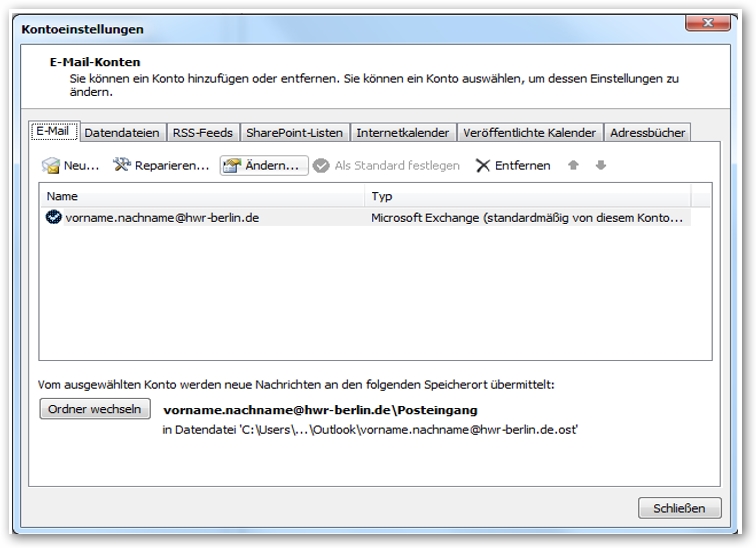The height and width of the screenshot is (548, 756).
Task: Switch to the Adressbücher tab
Action: click(648, 133)
